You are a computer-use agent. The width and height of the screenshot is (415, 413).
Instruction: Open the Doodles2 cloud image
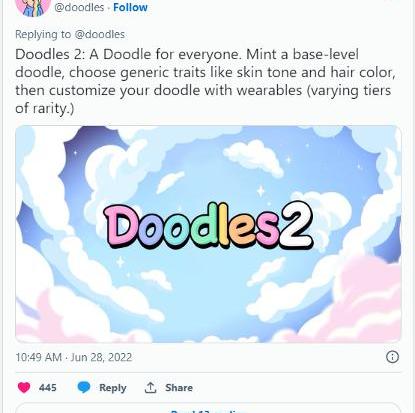point(208,234)
